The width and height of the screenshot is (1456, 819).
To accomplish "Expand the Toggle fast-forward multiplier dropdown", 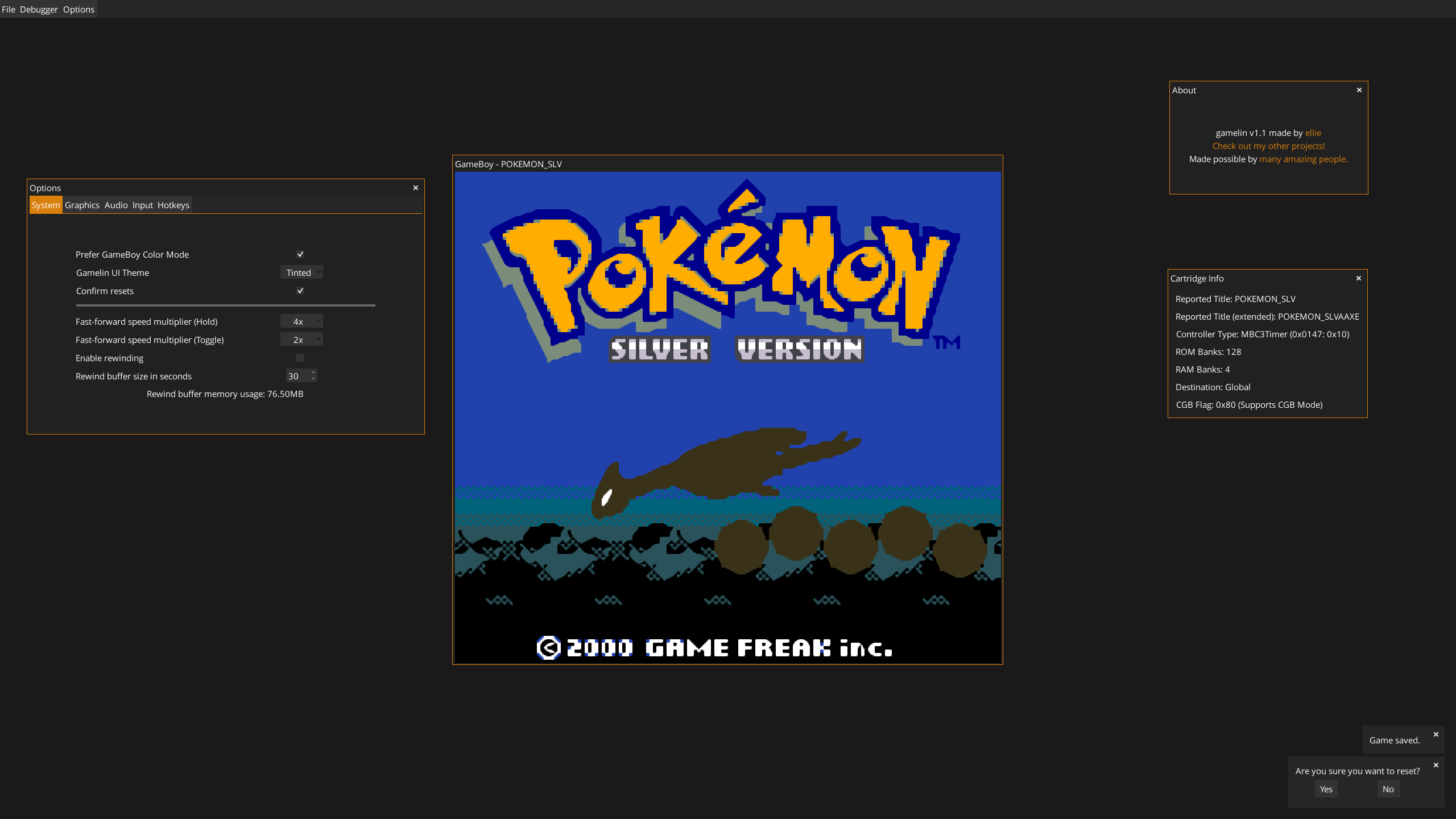I will [x=301, y=340].
